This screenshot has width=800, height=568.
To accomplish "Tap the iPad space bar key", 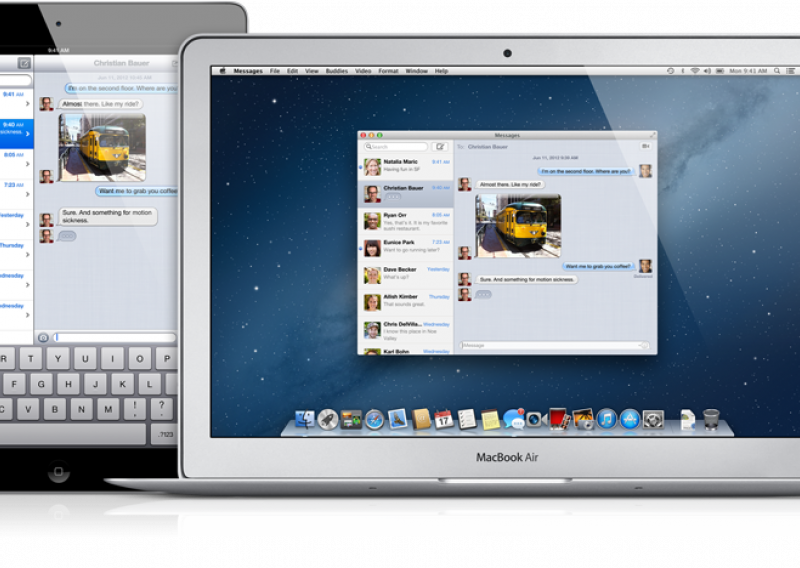I will [73, 434].
